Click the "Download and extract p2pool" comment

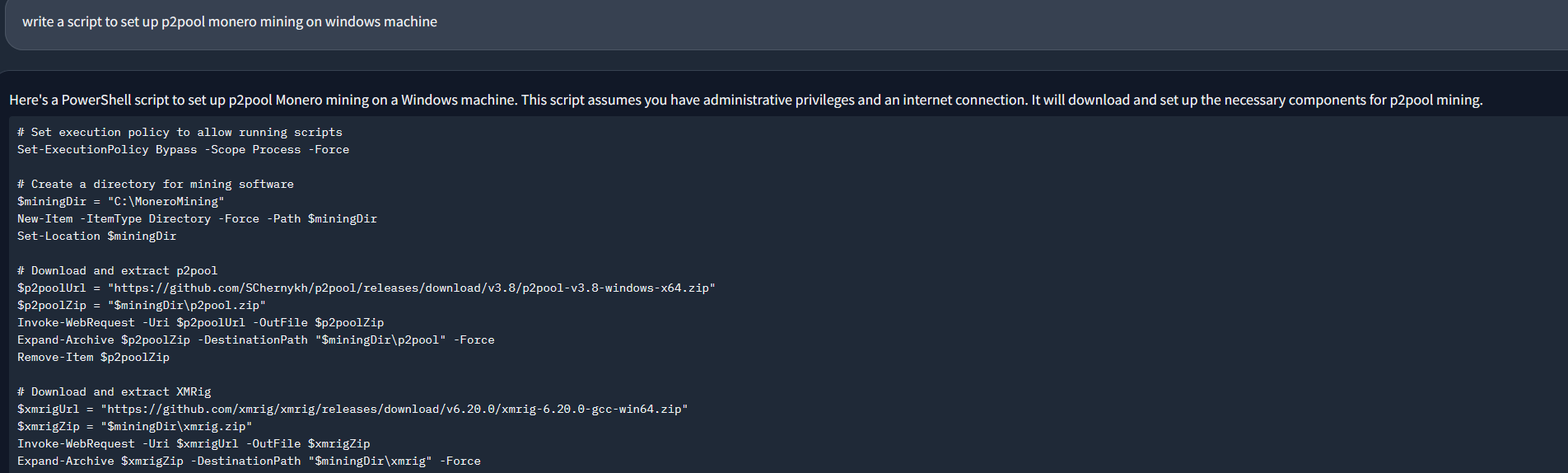[118, 271]
